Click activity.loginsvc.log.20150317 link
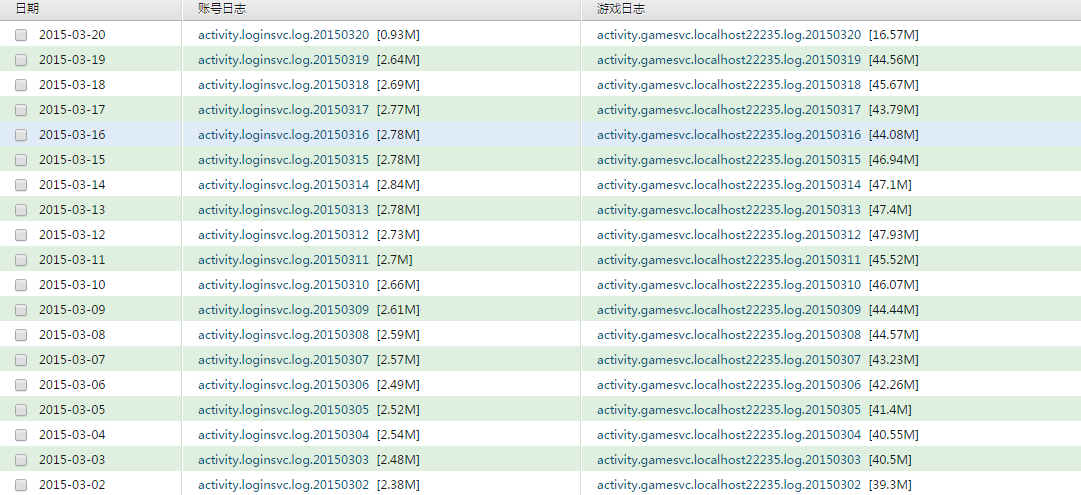Screen dimensions: 1081x495 pyautogui.click(x=283, y=109)
